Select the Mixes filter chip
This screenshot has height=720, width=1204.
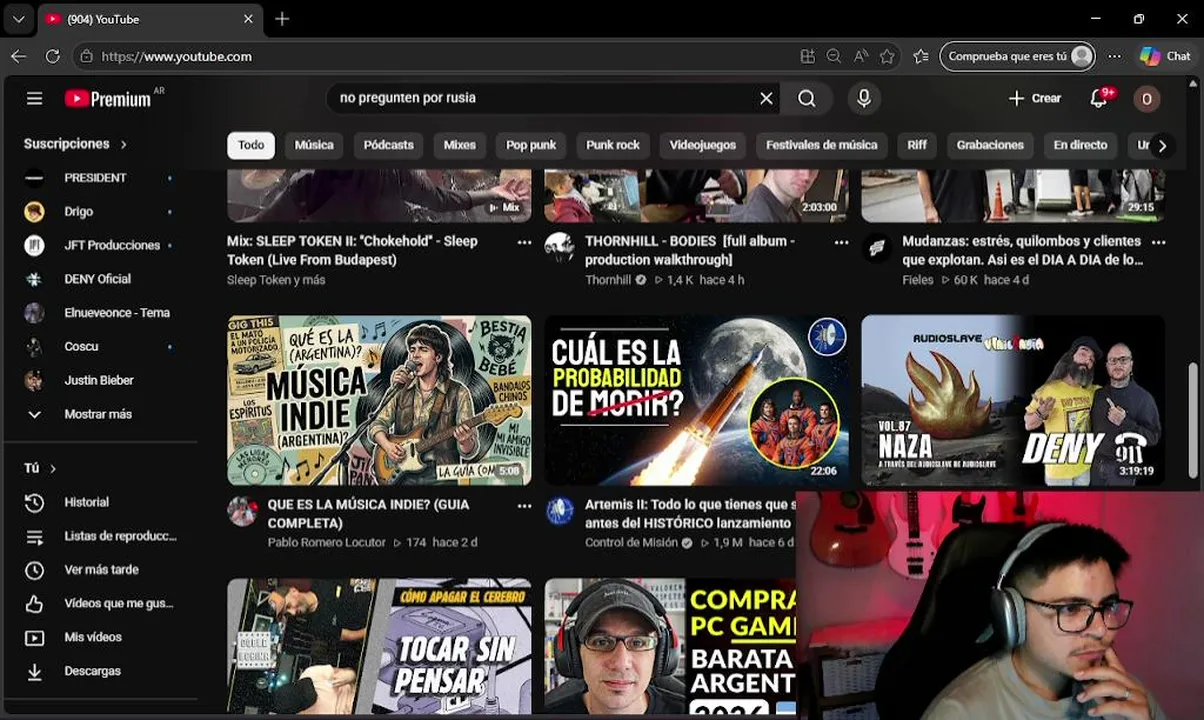(x=460, y=145)
